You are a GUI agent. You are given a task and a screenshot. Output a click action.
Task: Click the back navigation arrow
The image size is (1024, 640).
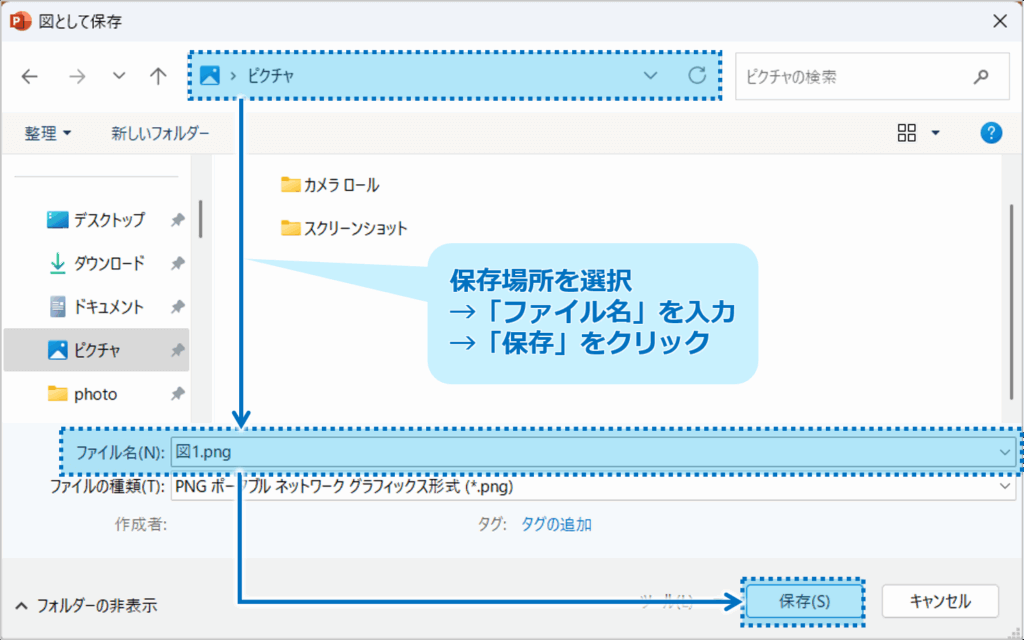[x=29, y=76]
